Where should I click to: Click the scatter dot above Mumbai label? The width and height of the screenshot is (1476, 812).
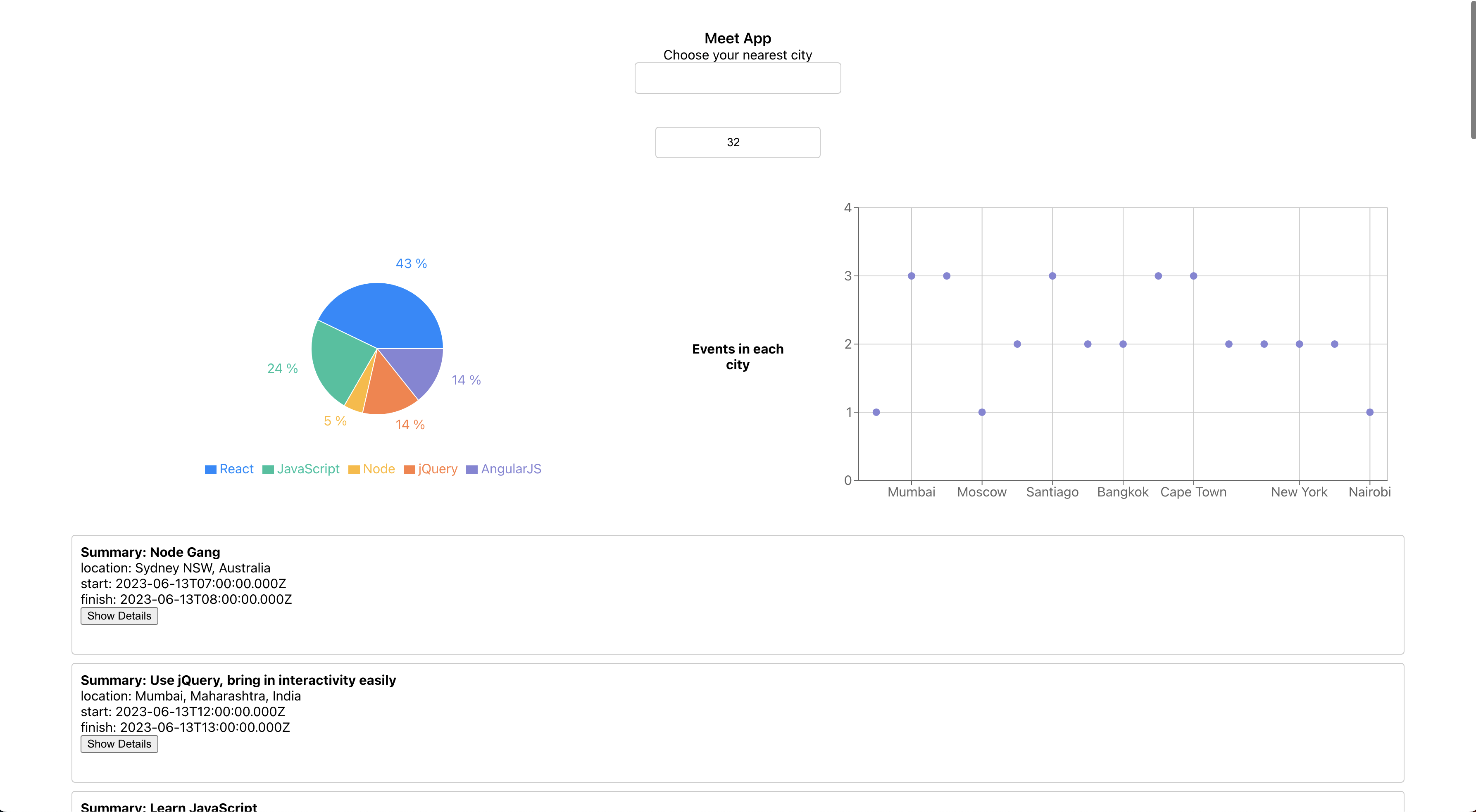[x=911, y=276]
